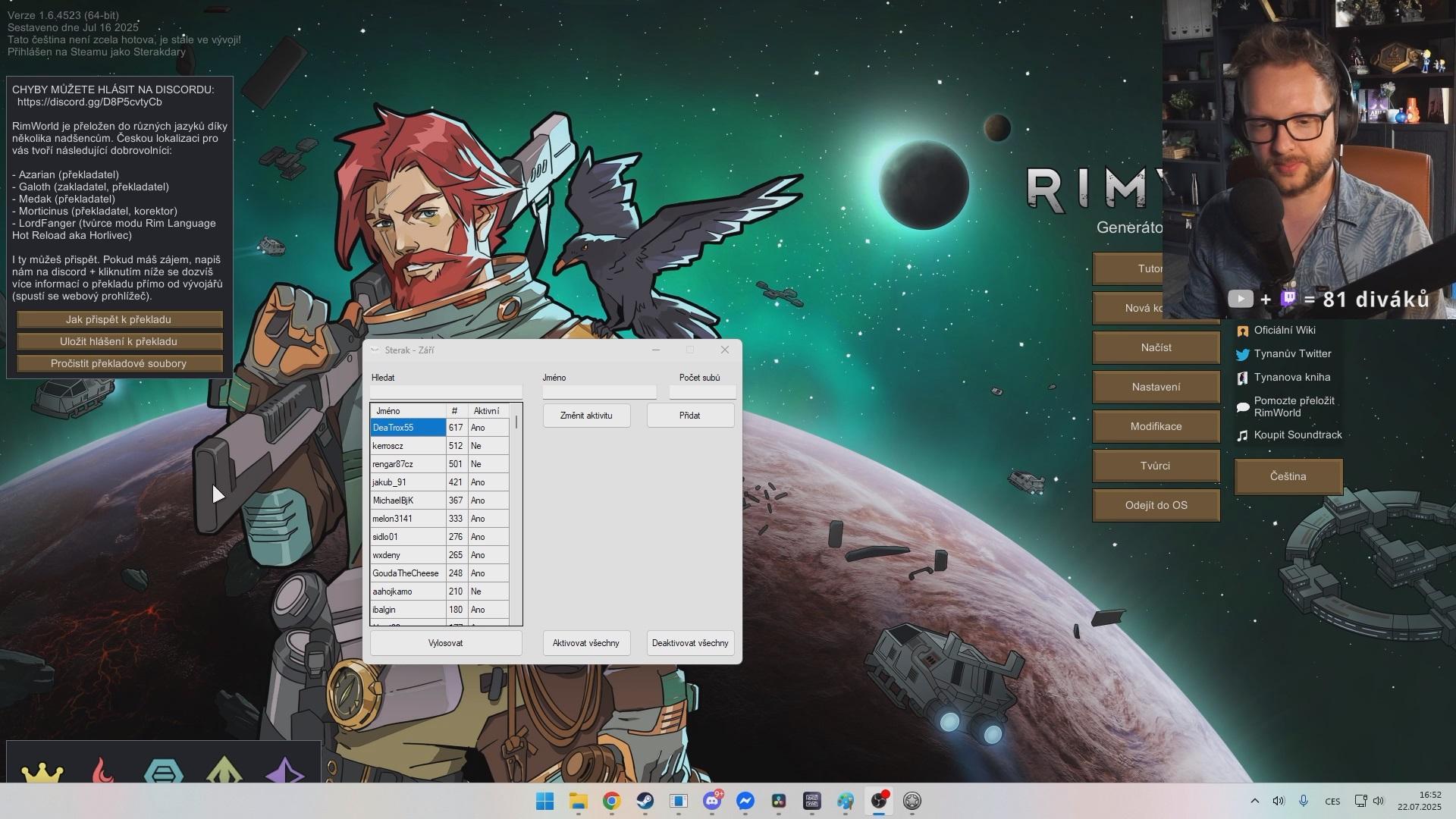
Task: Click the microphone icon in the system tray
Action: (1304, 801)
